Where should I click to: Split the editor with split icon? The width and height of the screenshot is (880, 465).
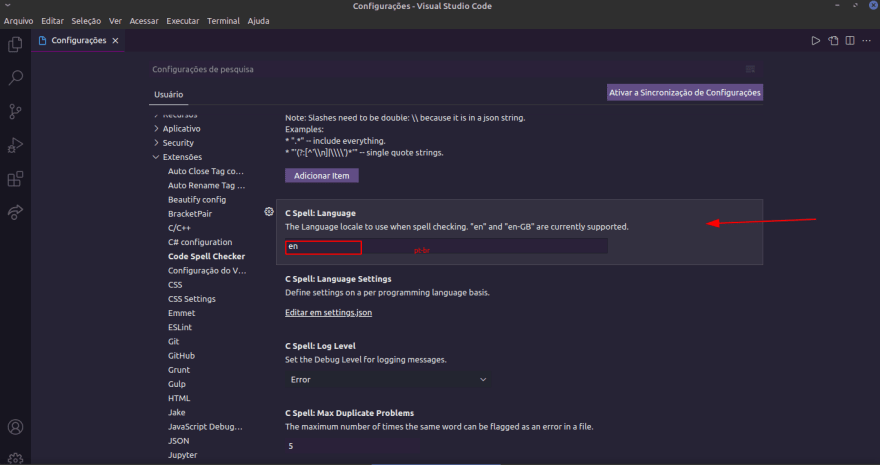(850, 40)
